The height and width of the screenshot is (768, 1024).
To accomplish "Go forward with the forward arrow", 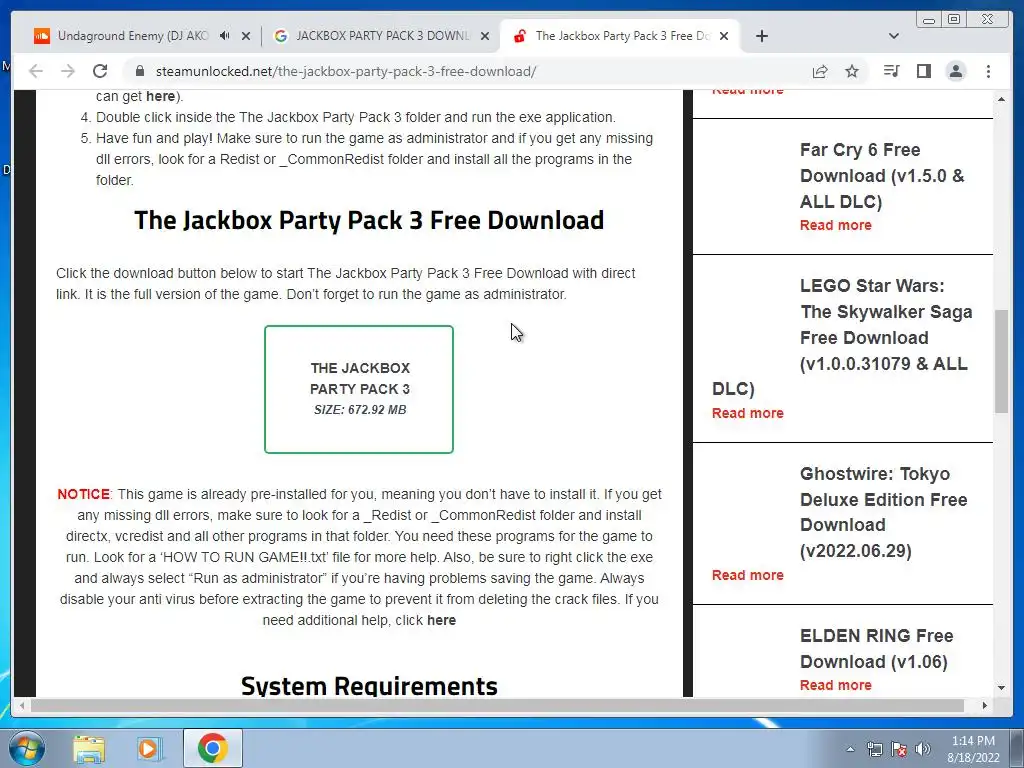I will [68, 71].
